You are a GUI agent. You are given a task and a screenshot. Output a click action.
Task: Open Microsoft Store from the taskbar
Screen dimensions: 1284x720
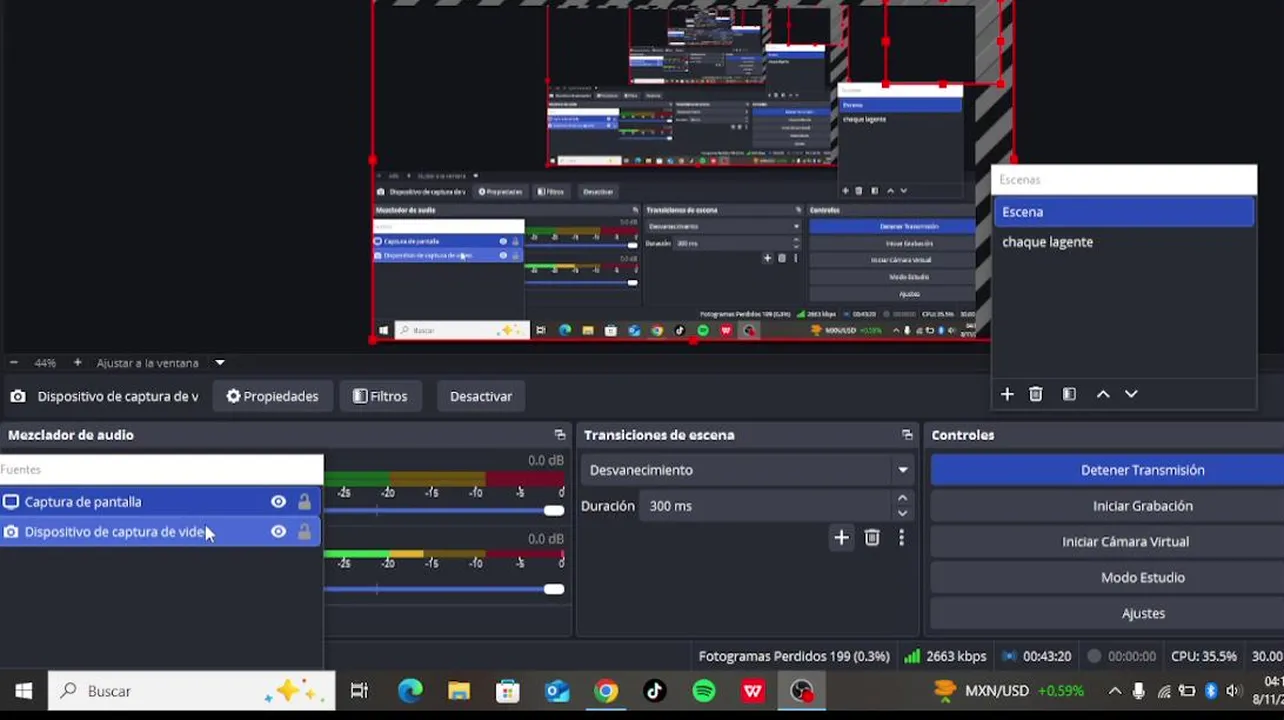[x=508, y=691]
